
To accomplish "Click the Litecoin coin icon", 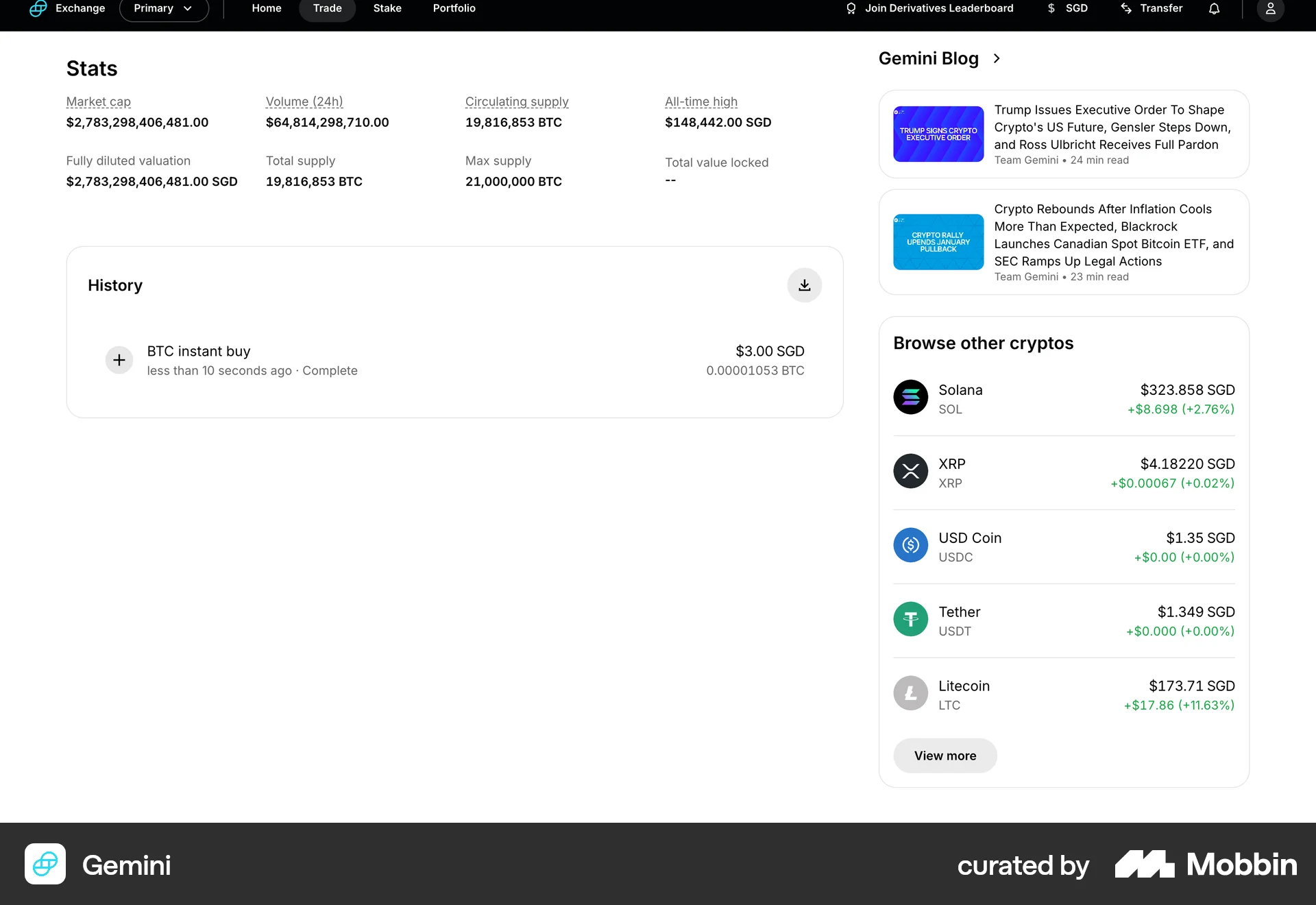I will [910, 693].
